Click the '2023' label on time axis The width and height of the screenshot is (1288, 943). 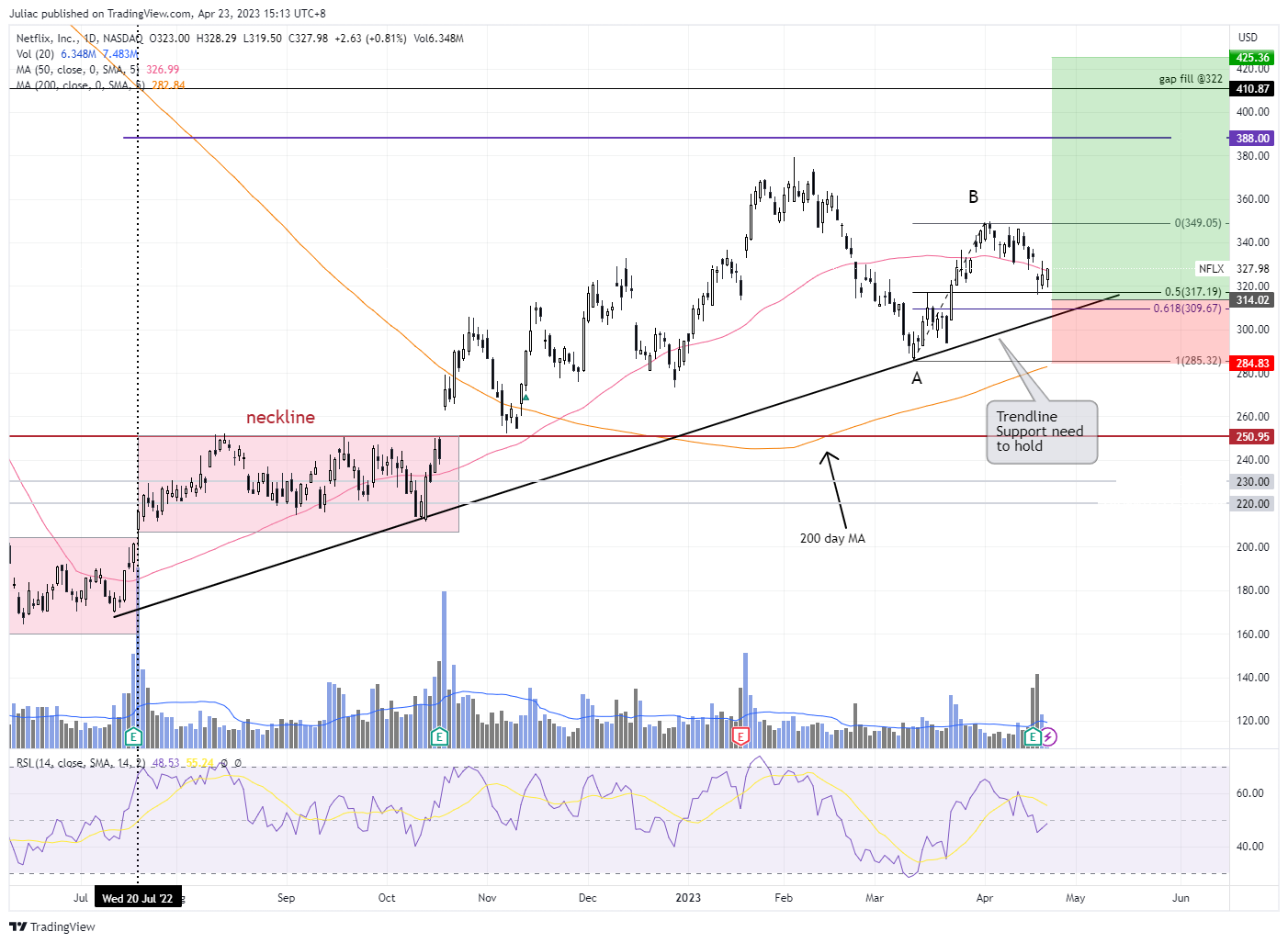click(688, 898)
